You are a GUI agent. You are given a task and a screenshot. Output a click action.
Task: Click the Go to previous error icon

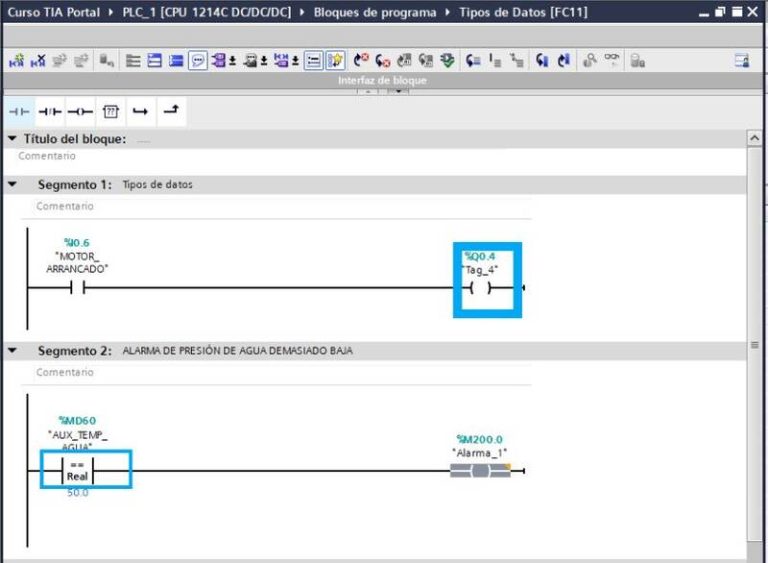[x=383, y=61]
